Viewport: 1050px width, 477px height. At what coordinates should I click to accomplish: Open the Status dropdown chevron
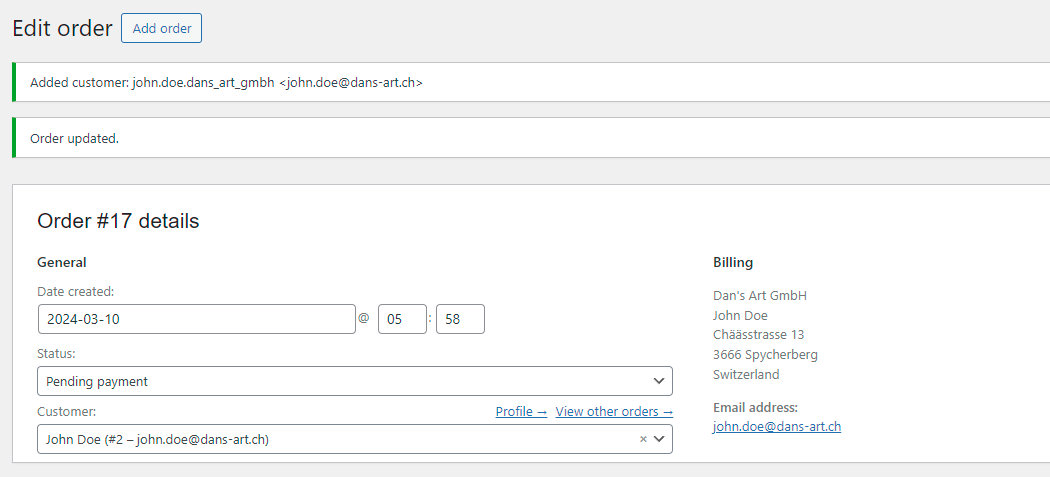pos(659,381)
